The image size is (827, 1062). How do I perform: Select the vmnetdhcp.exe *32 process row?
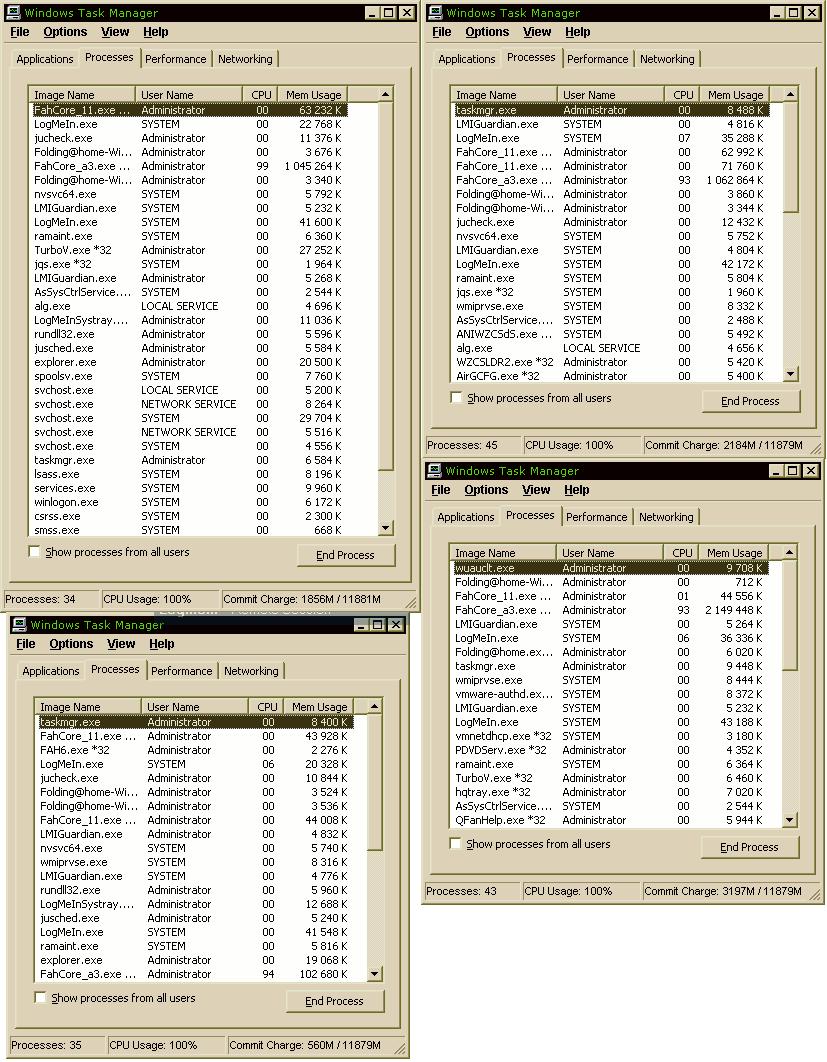(x=609, y=736)
